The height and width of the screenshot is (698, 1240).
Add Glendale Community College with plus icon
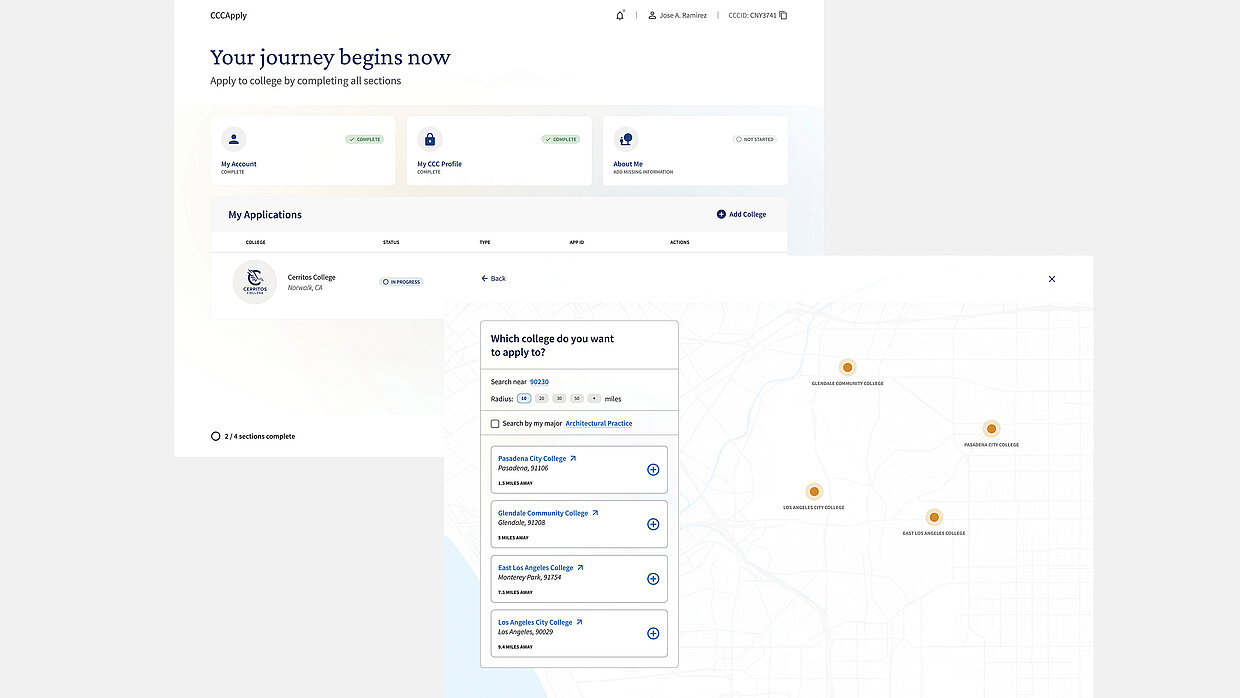[x=653, y=524]
